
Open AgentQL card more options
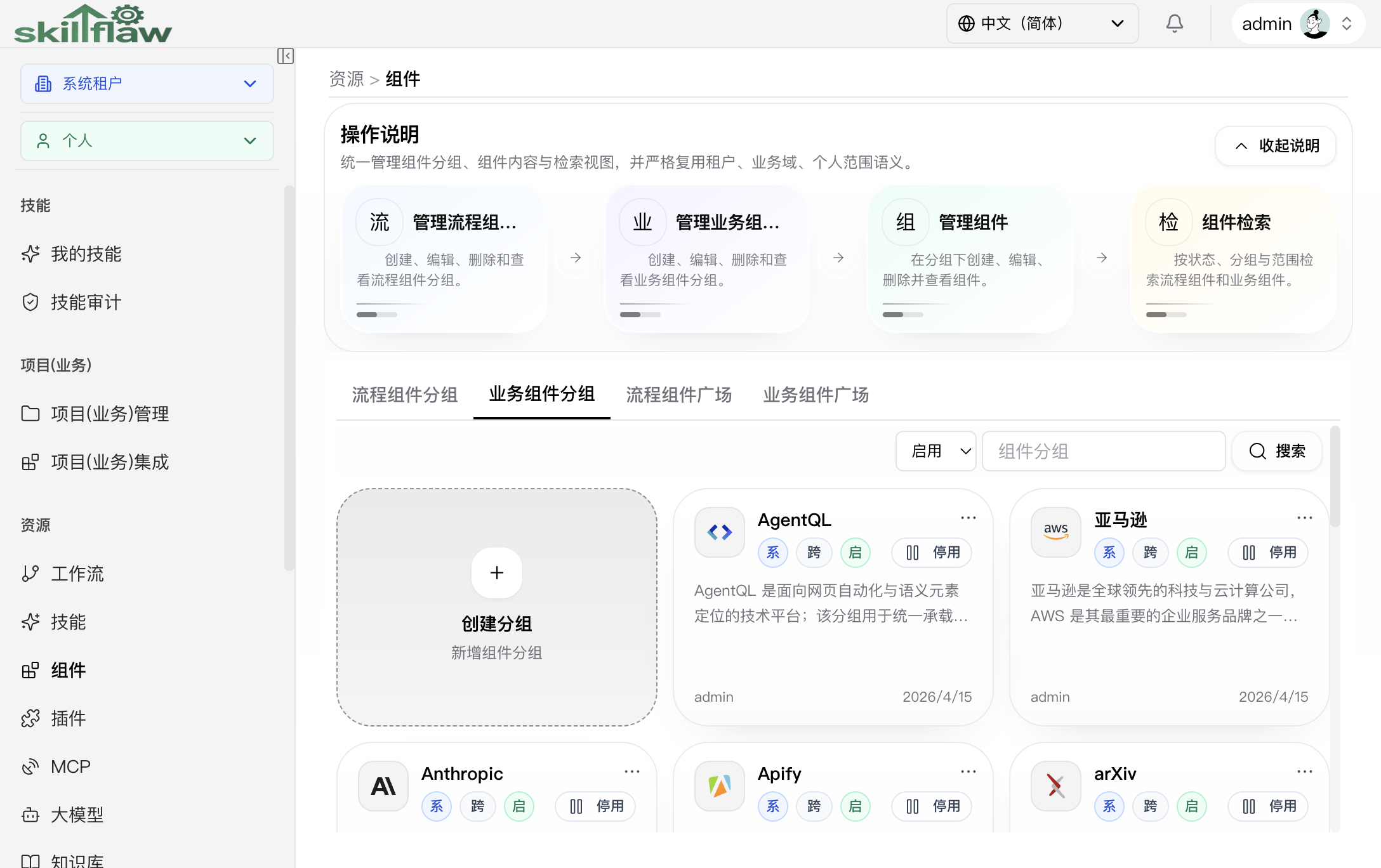coord(968,518)
